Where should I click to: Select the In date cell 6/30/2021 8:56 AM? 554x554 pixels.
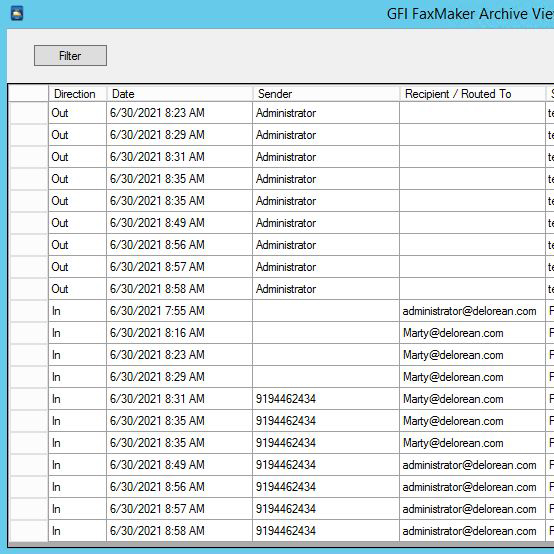pyautogui.click(x=179, y=487)
